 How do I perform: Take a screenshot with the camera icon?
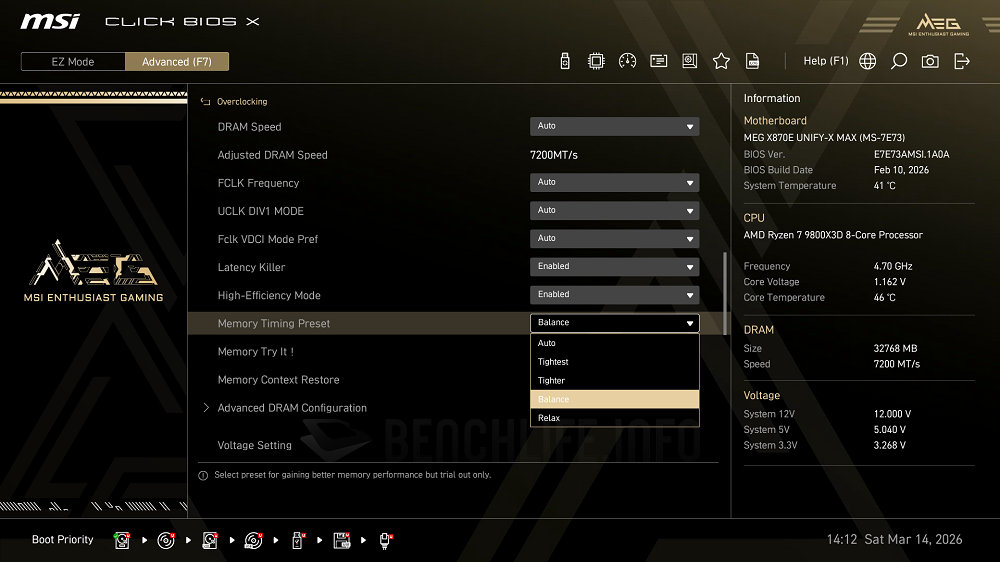(x=930, y=61)
